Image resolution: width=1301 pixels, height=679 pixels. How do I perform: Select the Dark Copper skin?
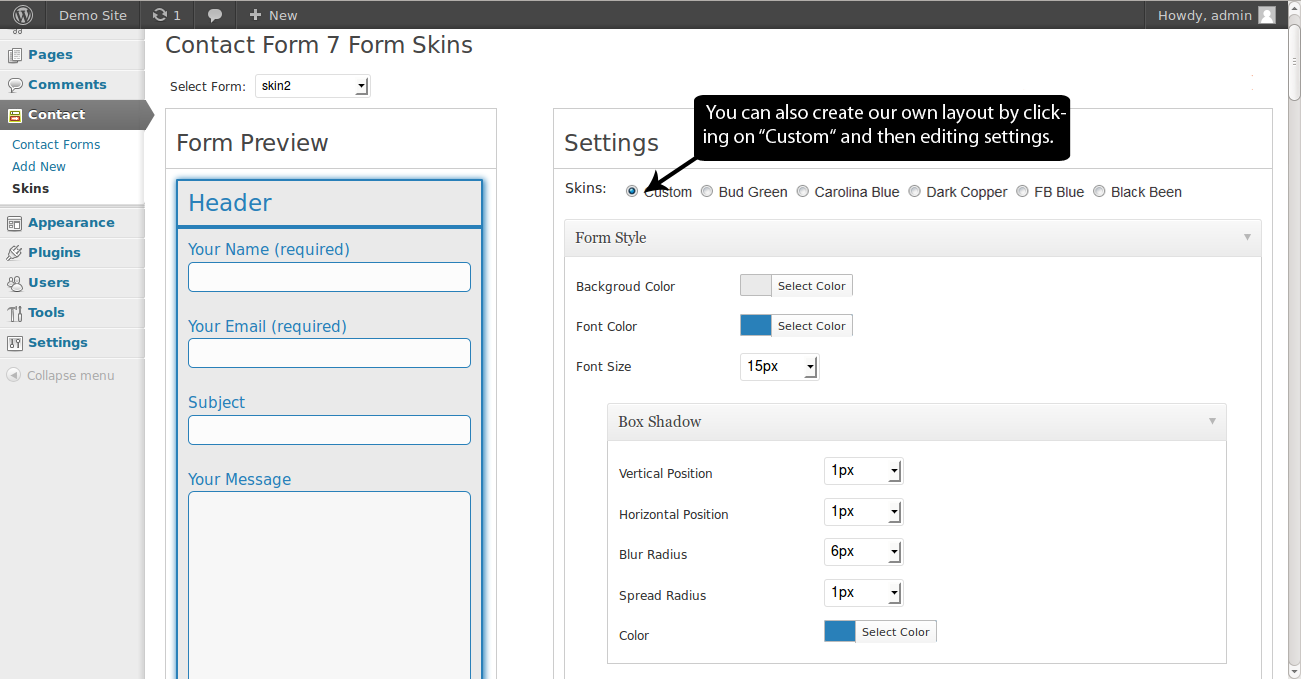tap(915, 192)
